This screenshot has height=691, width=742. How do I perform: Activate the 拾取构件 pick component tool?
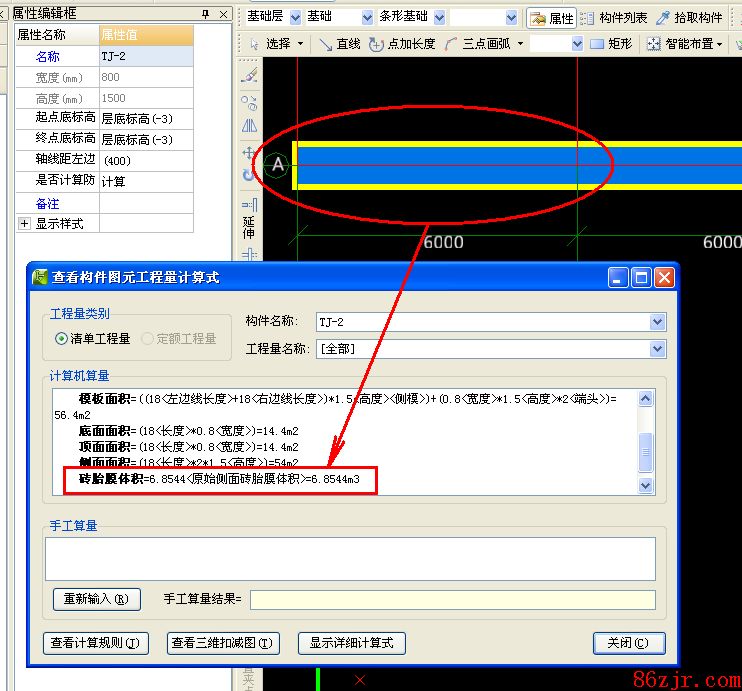point(690,18)
